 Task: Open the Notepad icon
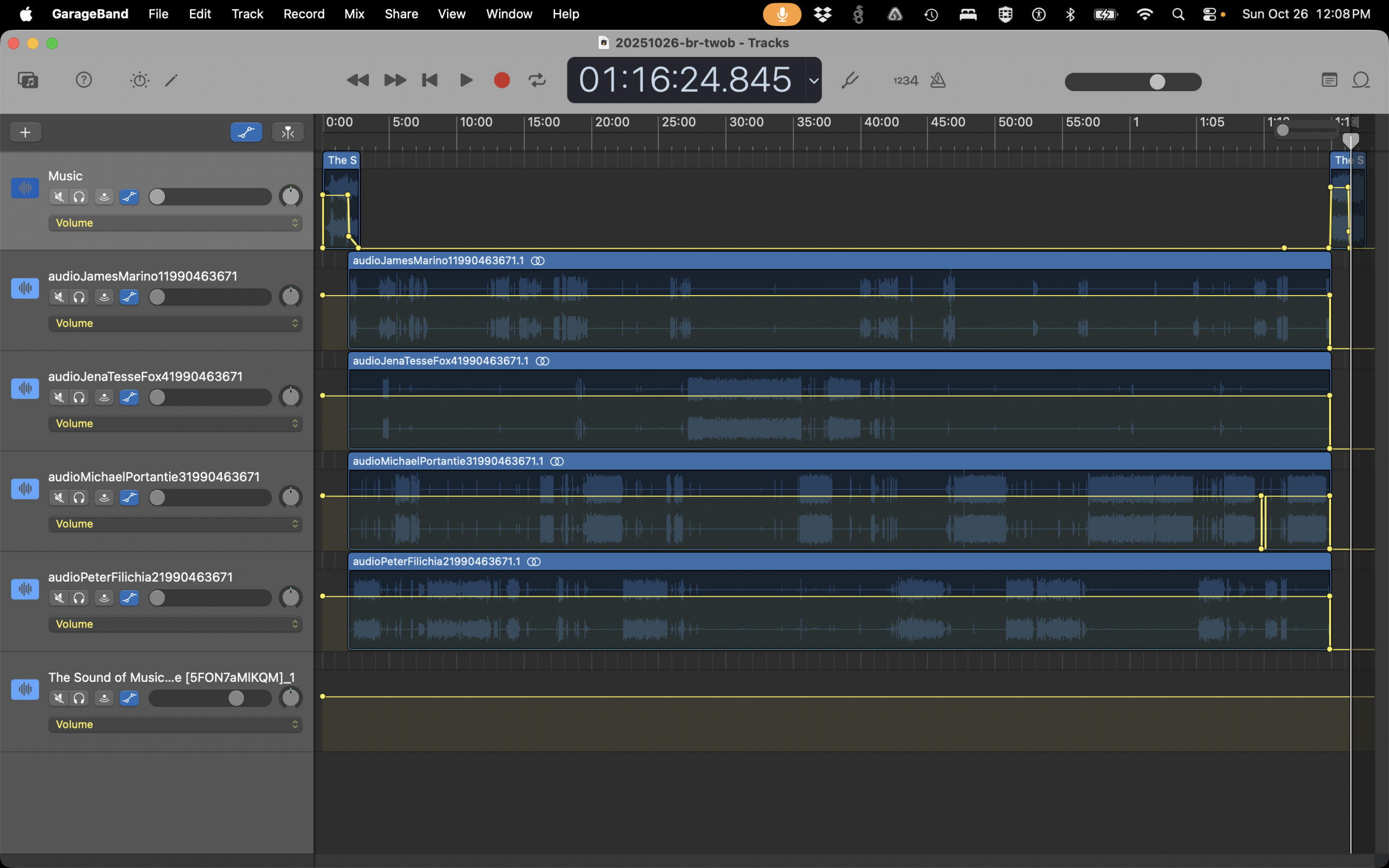coord(1329,80)
